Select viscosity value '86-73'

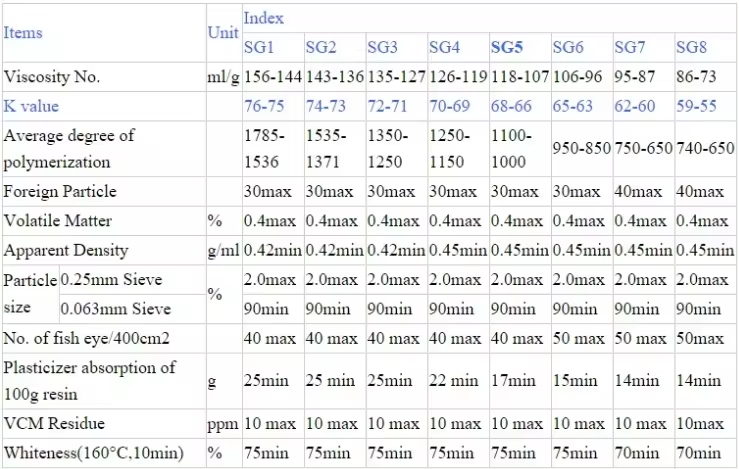pyautogui.click(x=696, y=76)
